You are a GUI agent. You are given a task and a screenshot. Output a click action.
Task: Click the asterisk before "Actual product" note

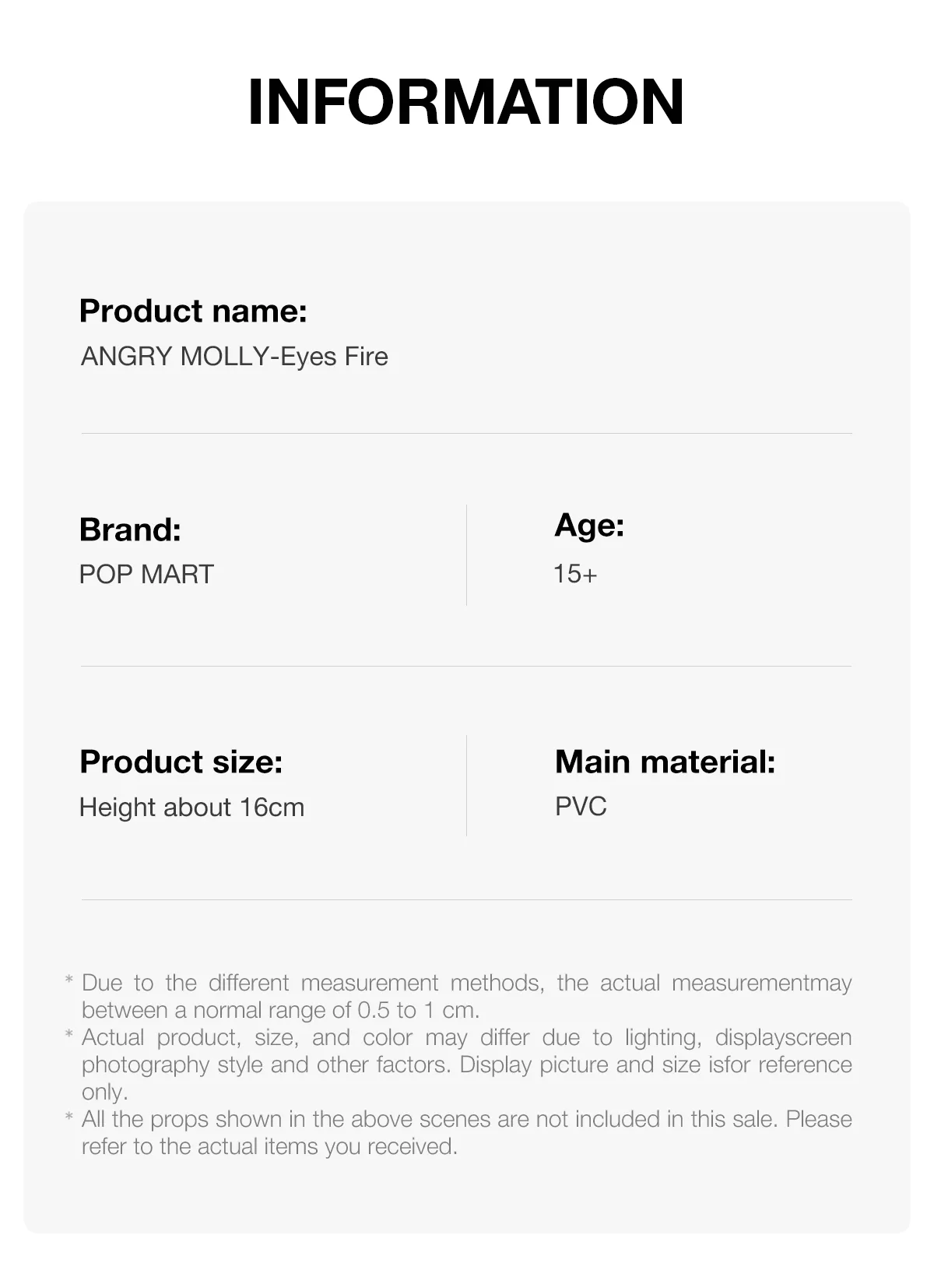[x=69, y=1035]
